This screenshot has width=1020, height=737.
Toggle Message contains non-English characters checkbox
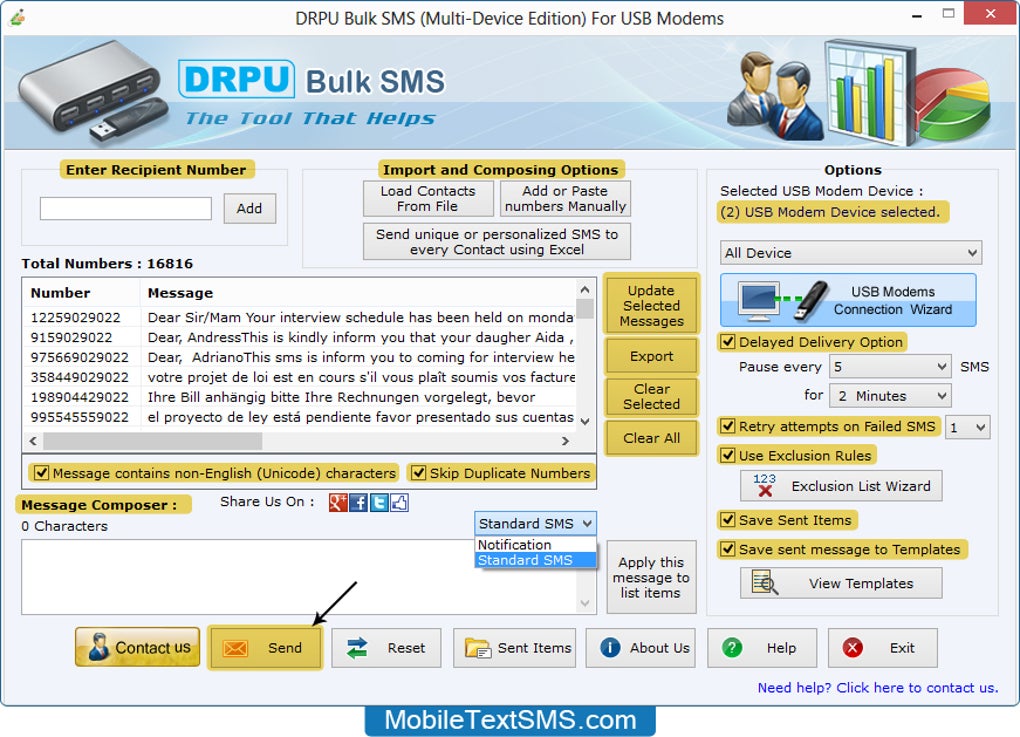coord(41,473)
